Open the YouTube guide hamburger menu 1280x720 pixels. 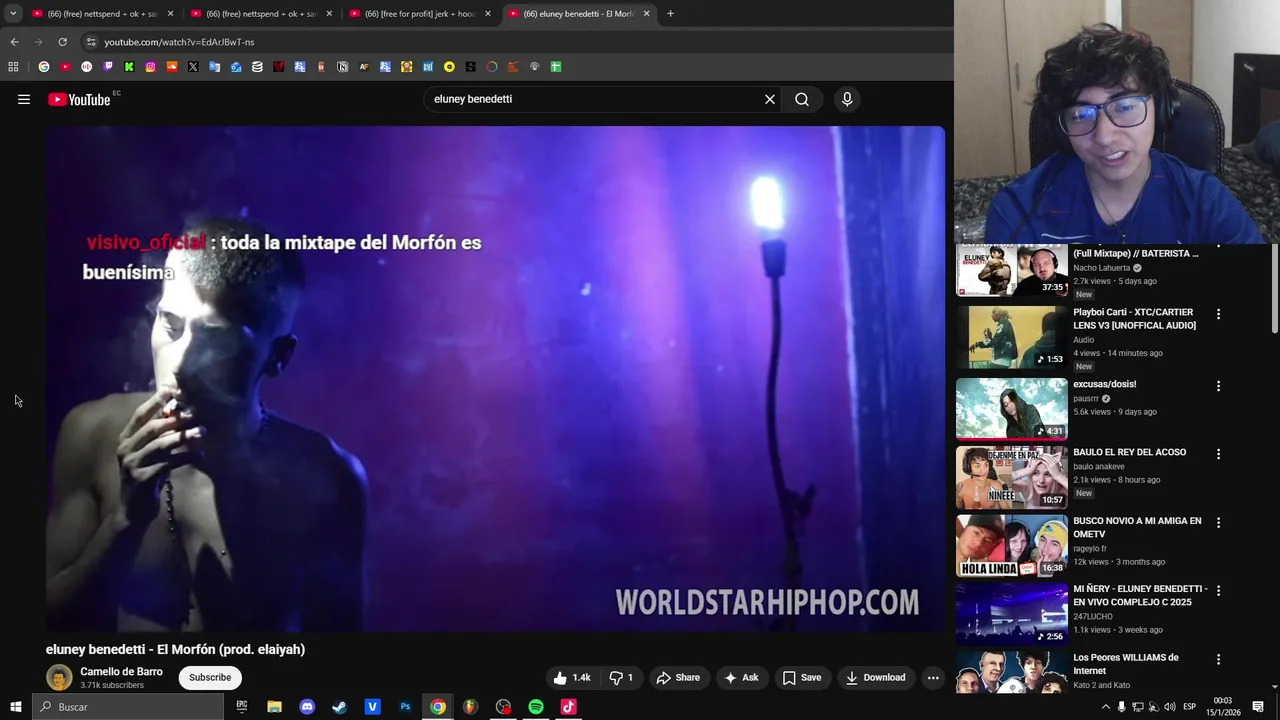point(24,99)
